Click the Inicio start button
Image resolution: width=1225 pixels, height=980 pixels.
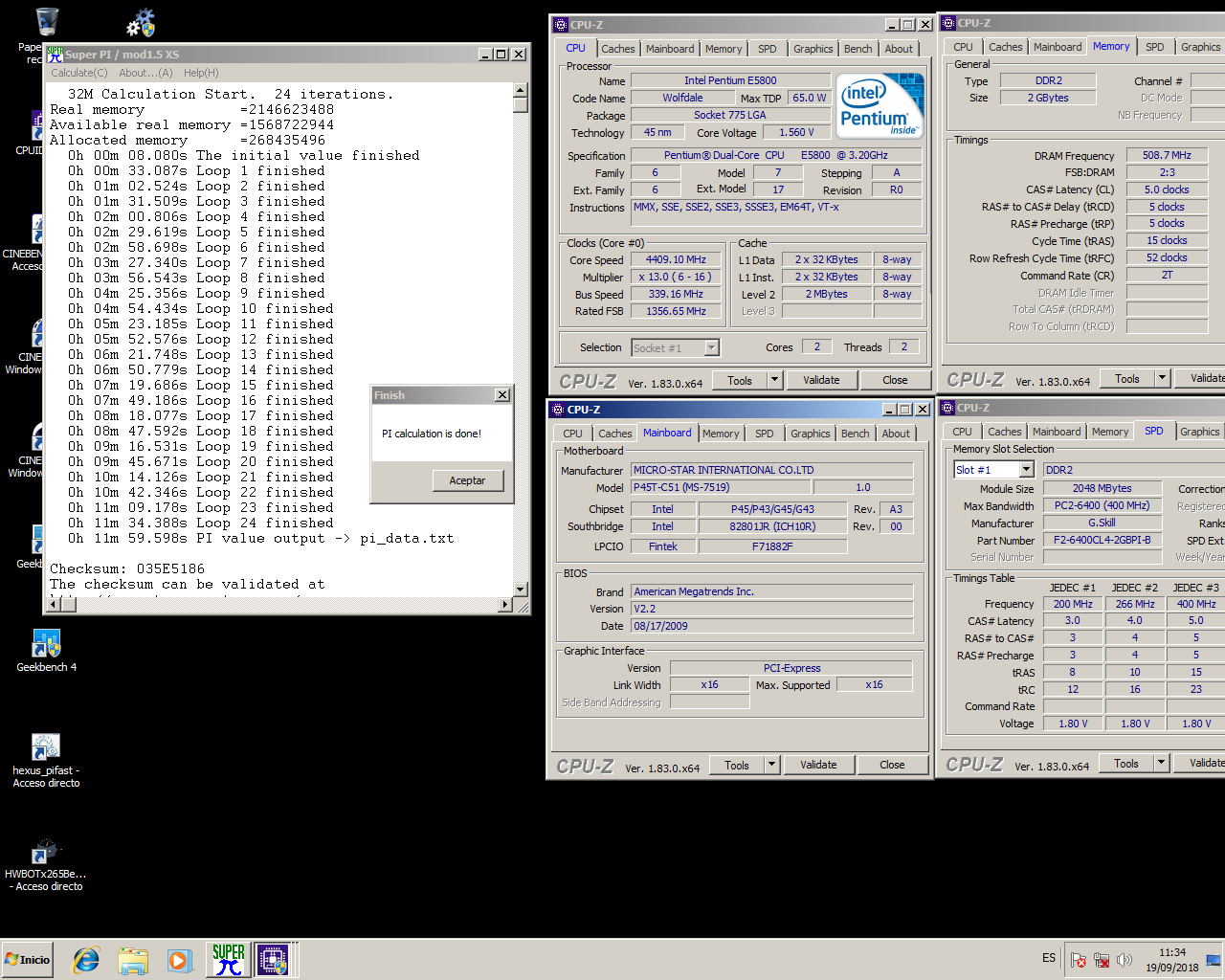pyautogui.click(x=28, y=959)
